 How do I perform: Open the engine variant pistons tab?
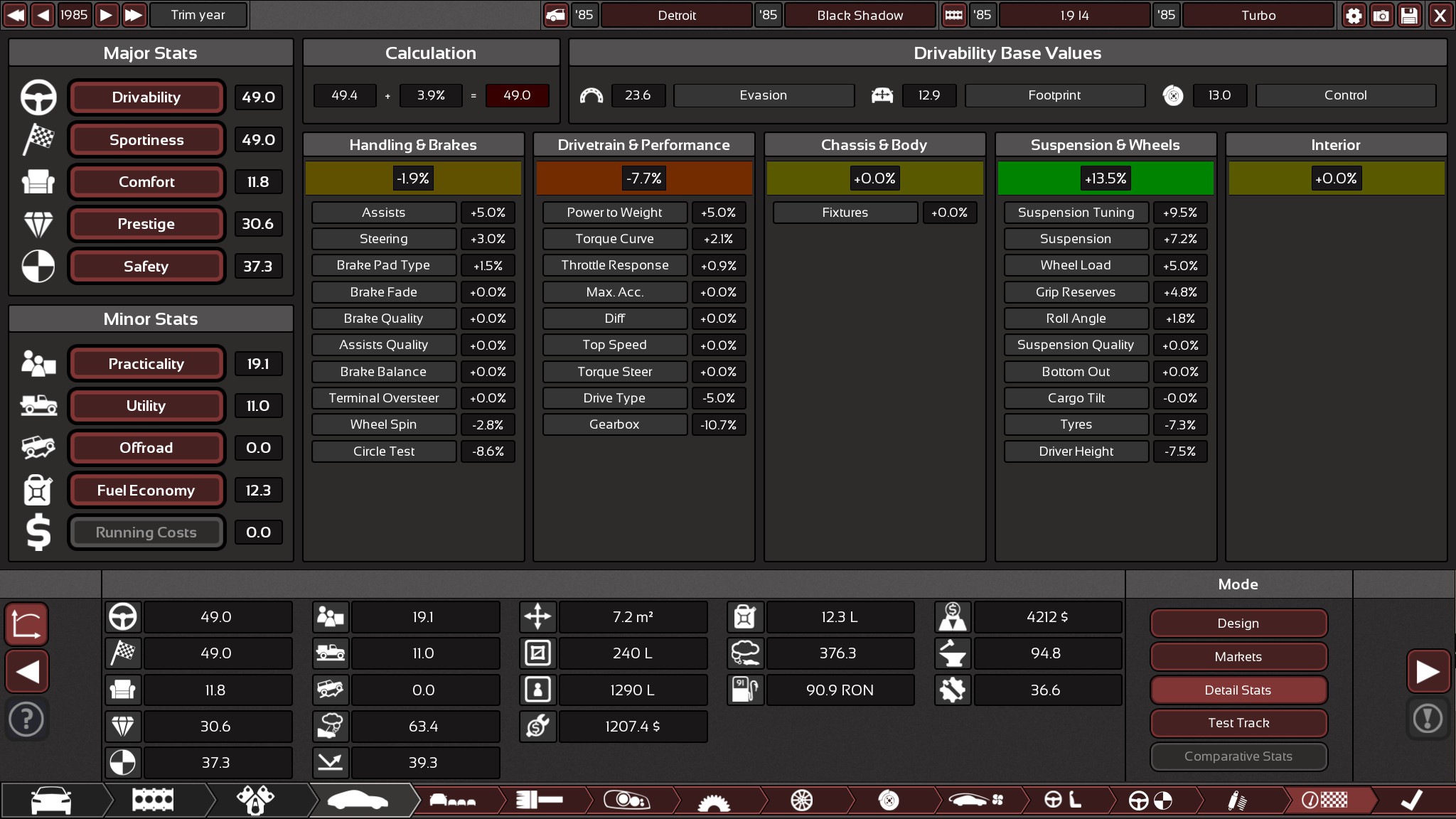coord(256,801)
